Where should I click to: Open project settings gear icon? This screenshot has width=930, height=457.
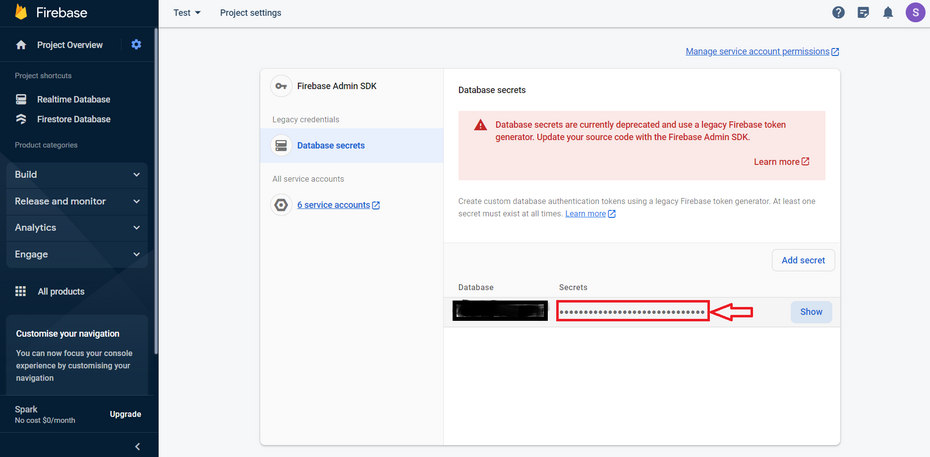pyautogui.click(x=137, y=45)
